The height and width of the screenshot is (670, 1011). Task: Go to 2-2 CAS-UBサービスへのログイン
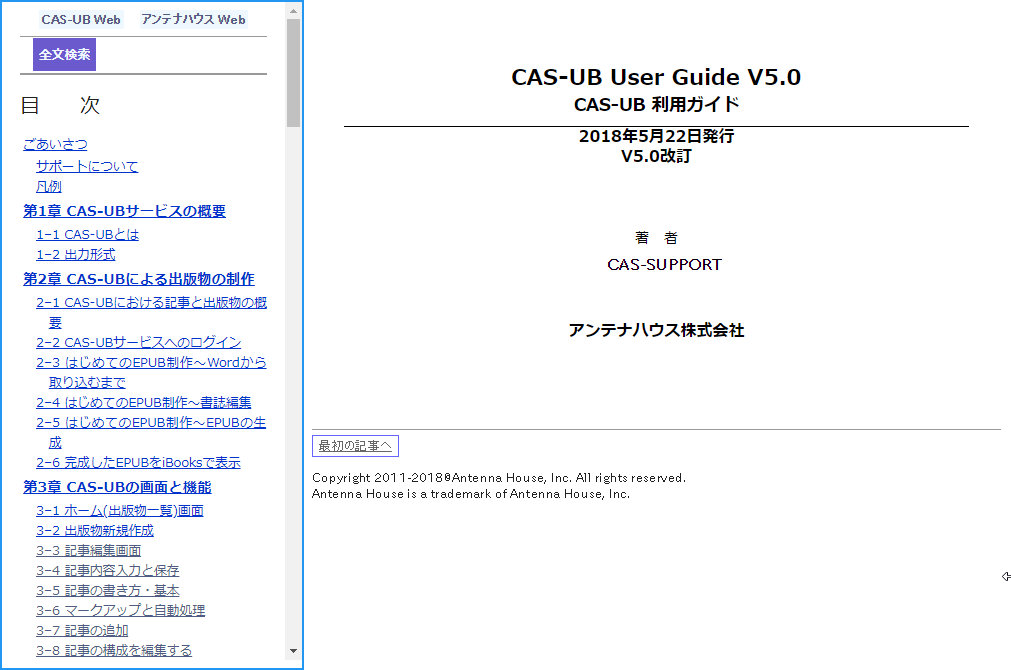pyautogui.click(x=139, y=342)
